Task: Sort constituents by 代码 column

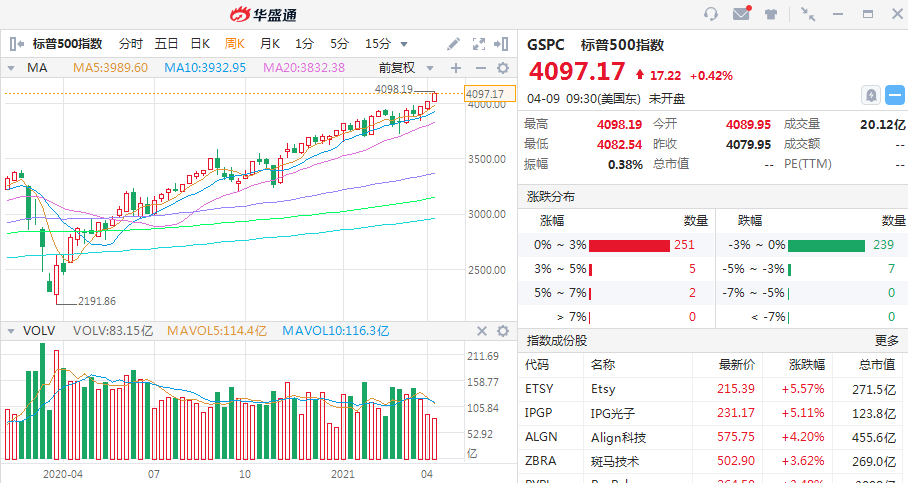Action: (537, 365)
